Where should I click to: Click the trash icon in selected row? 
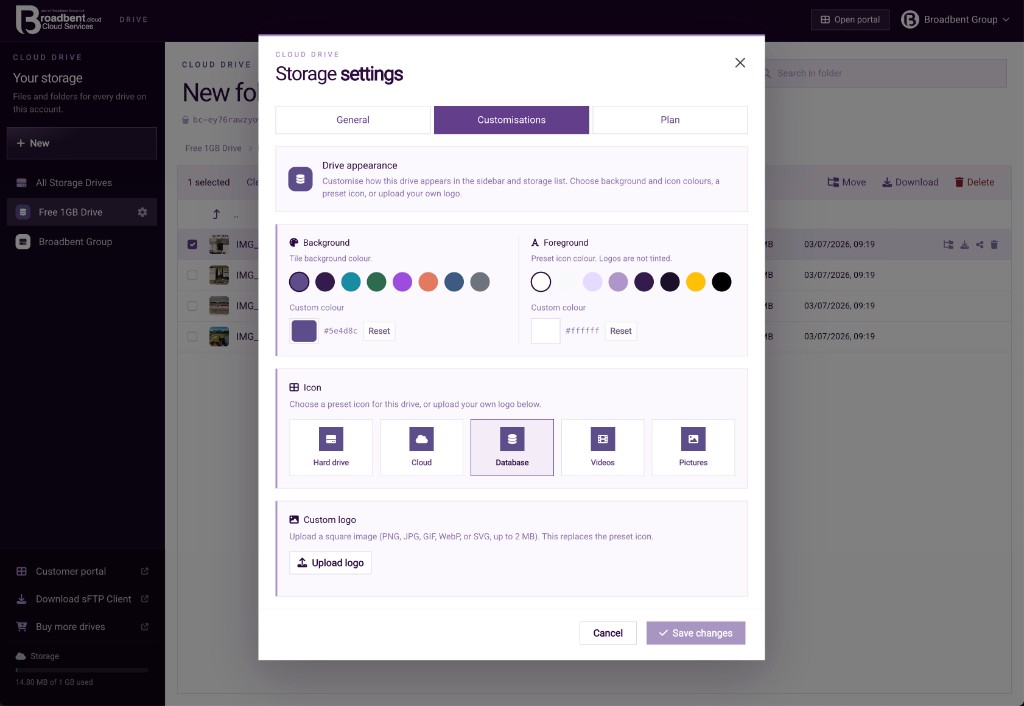(994, 245)
